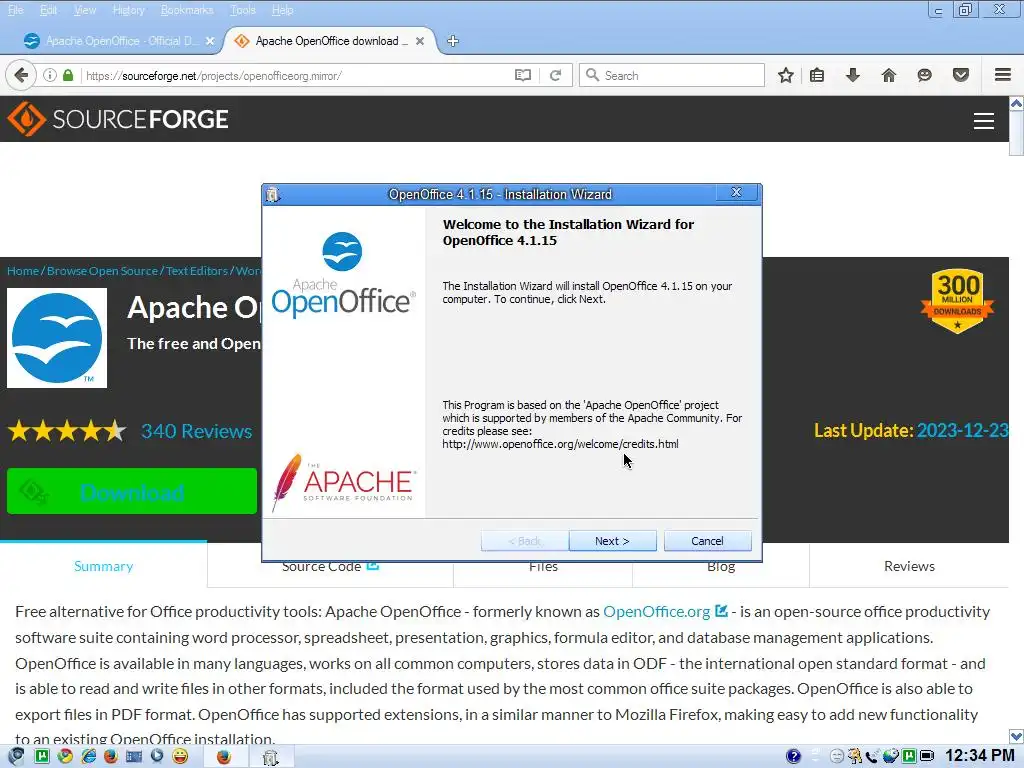Open the media player taskbar icon
1024x768 pixels.
(x=157, y=756)
